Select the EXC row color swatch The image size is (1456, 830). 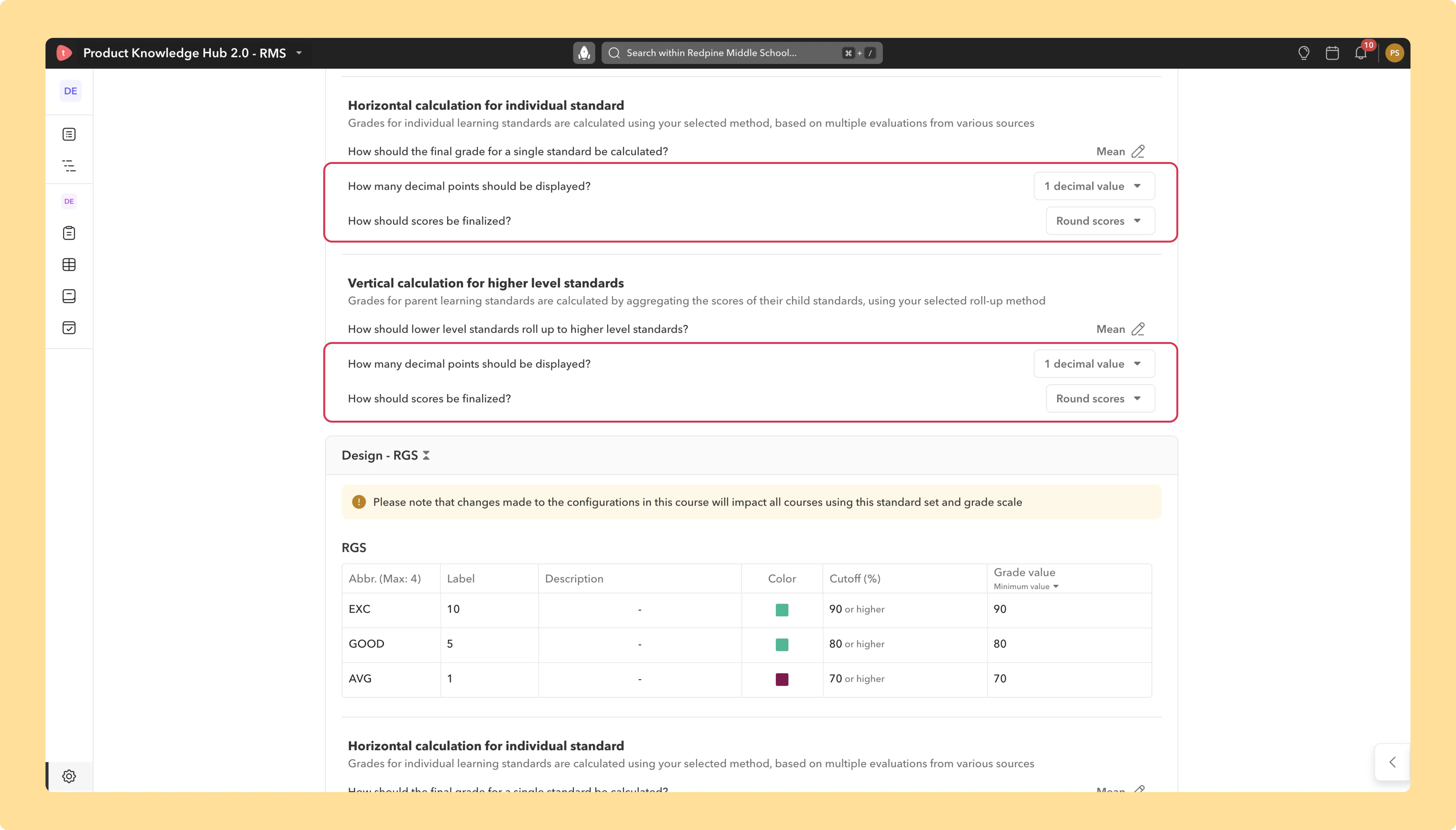(x=782, y=610)
